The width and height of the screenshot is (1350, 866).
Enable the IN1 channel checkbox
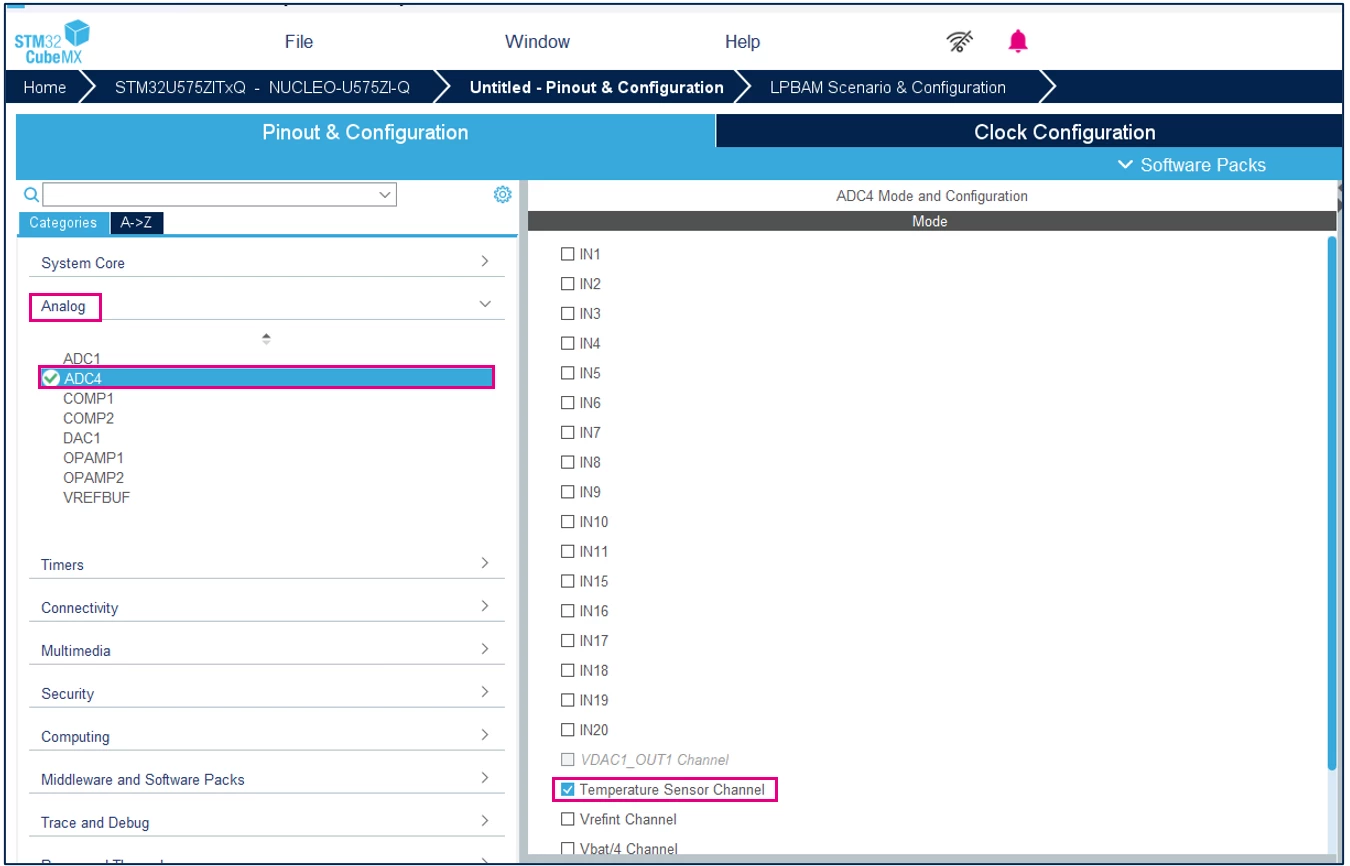[x=568, y=254]
